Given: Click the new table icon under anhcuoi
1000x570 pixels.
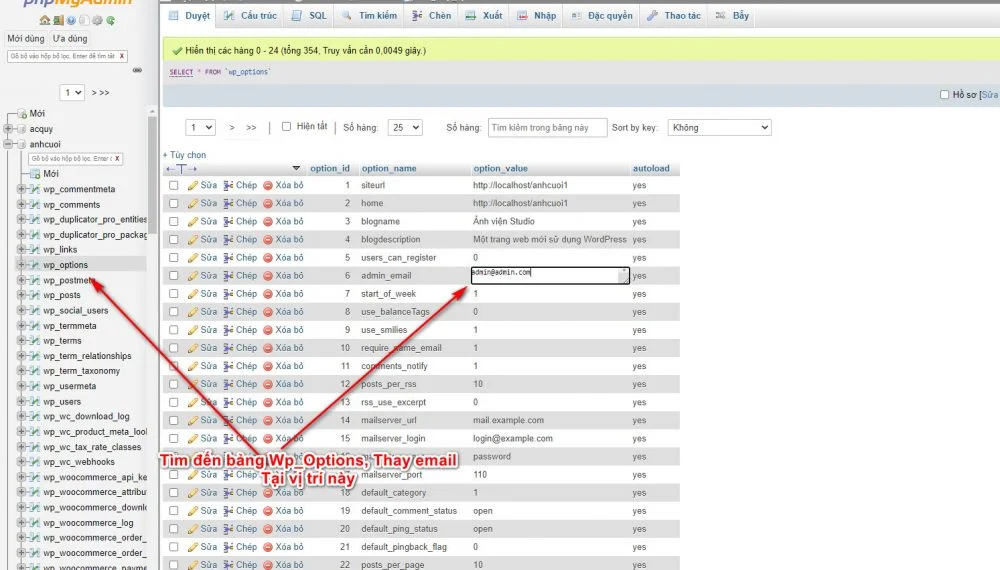Looking at the screenshot, I should point(35,173).
